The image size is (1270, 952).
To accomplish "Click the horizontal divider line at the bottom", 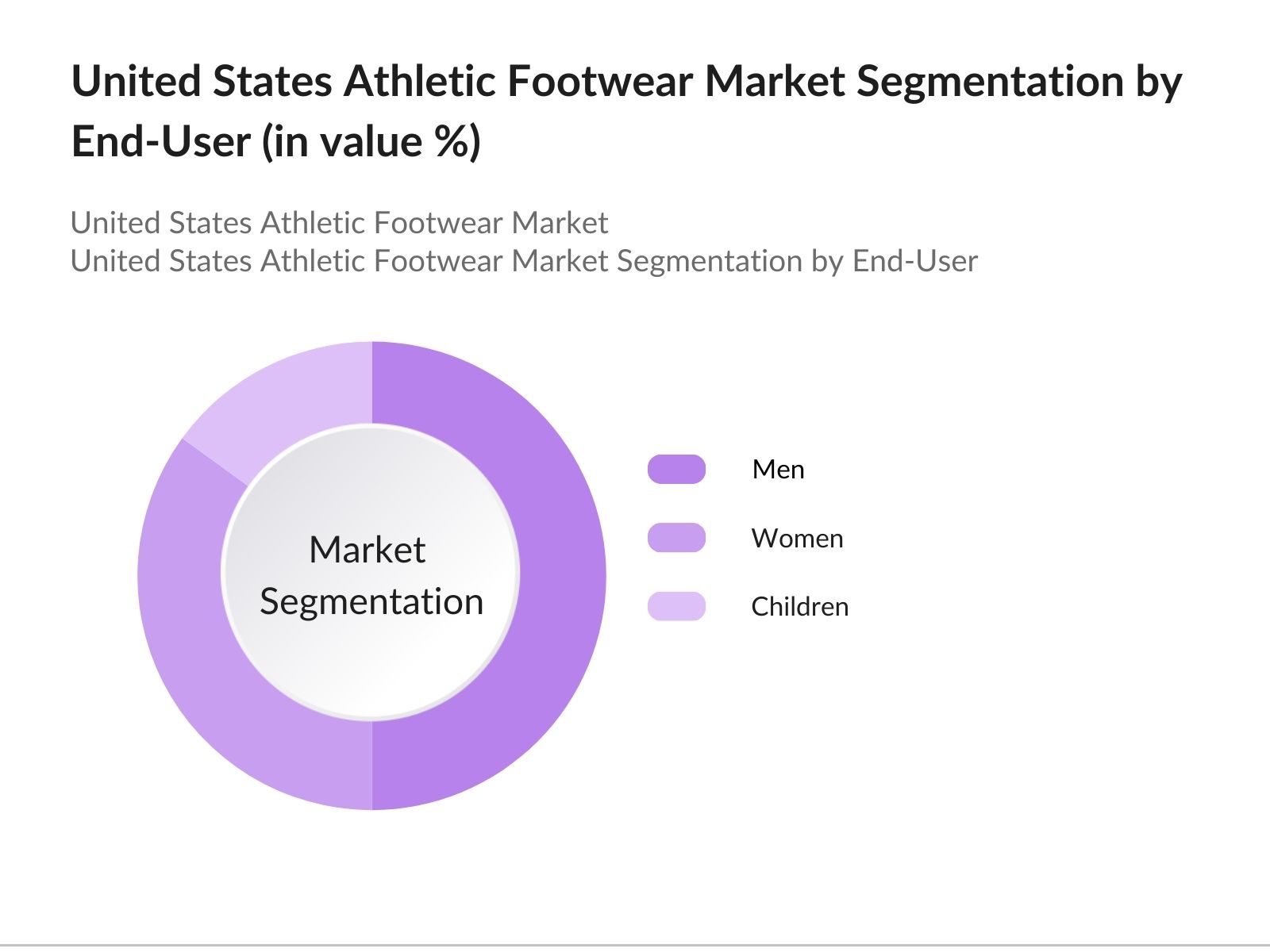I will [x=635, y=945].
